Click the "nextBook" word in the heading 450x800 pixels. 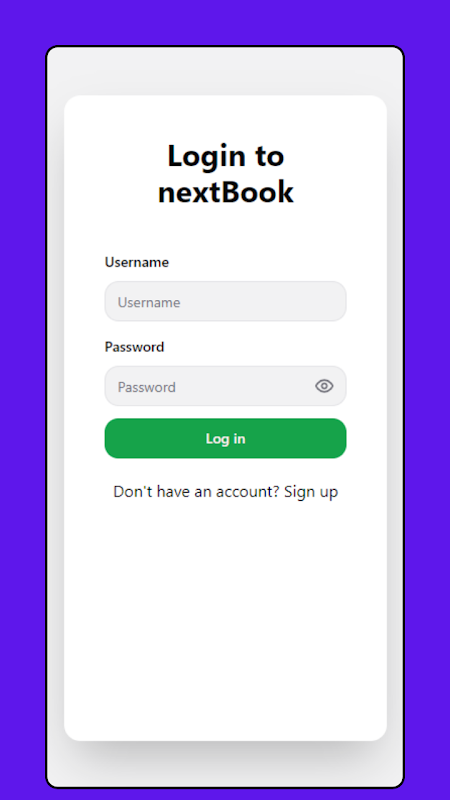(226, 192)
